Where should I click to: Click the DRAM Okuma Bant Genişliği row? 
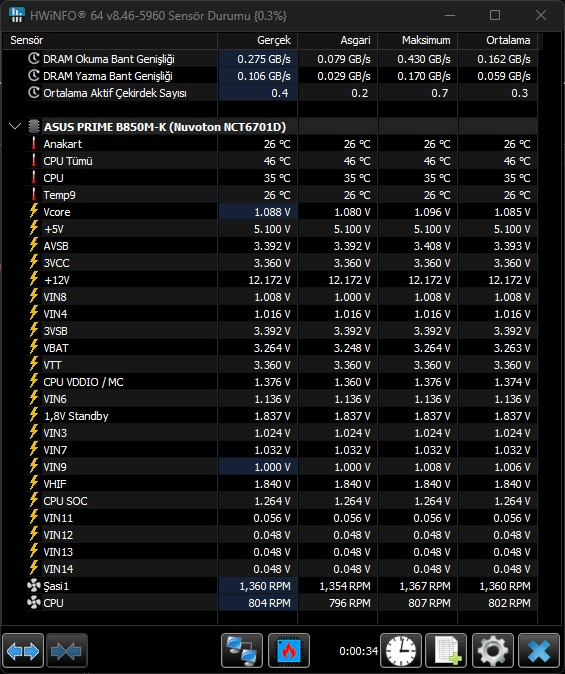[270, 59]
